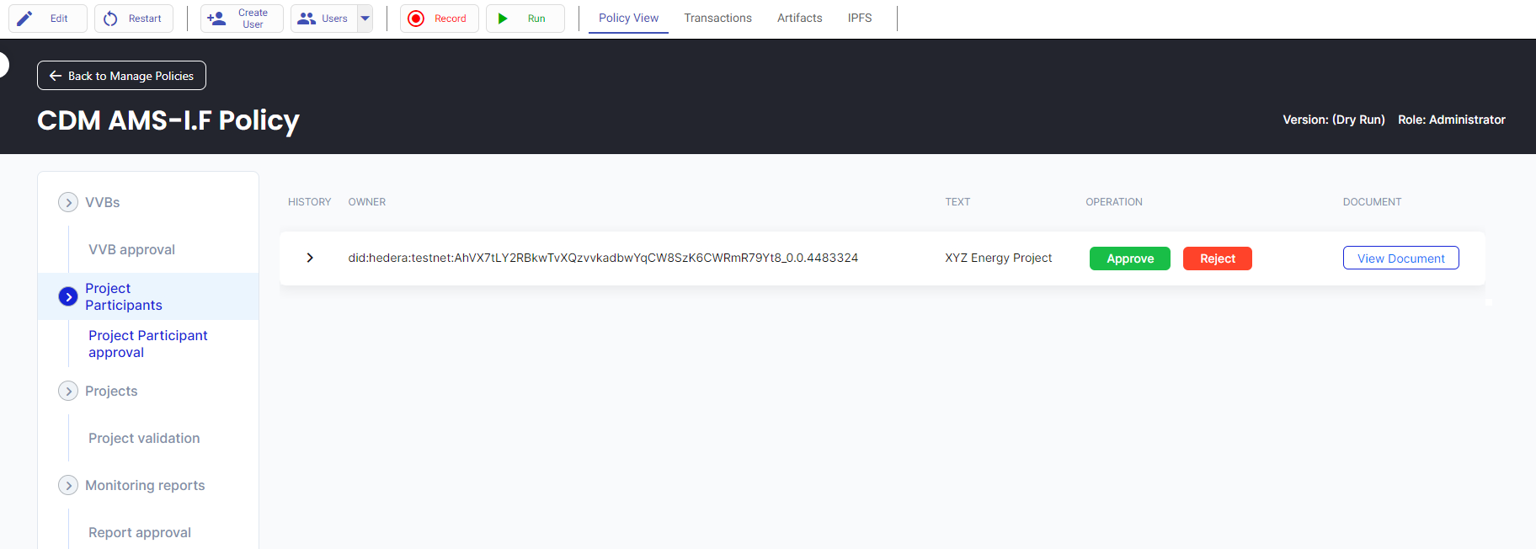Click View Document button
The height and width of the screenshot is (549, 1536).
coord(1400,258)
